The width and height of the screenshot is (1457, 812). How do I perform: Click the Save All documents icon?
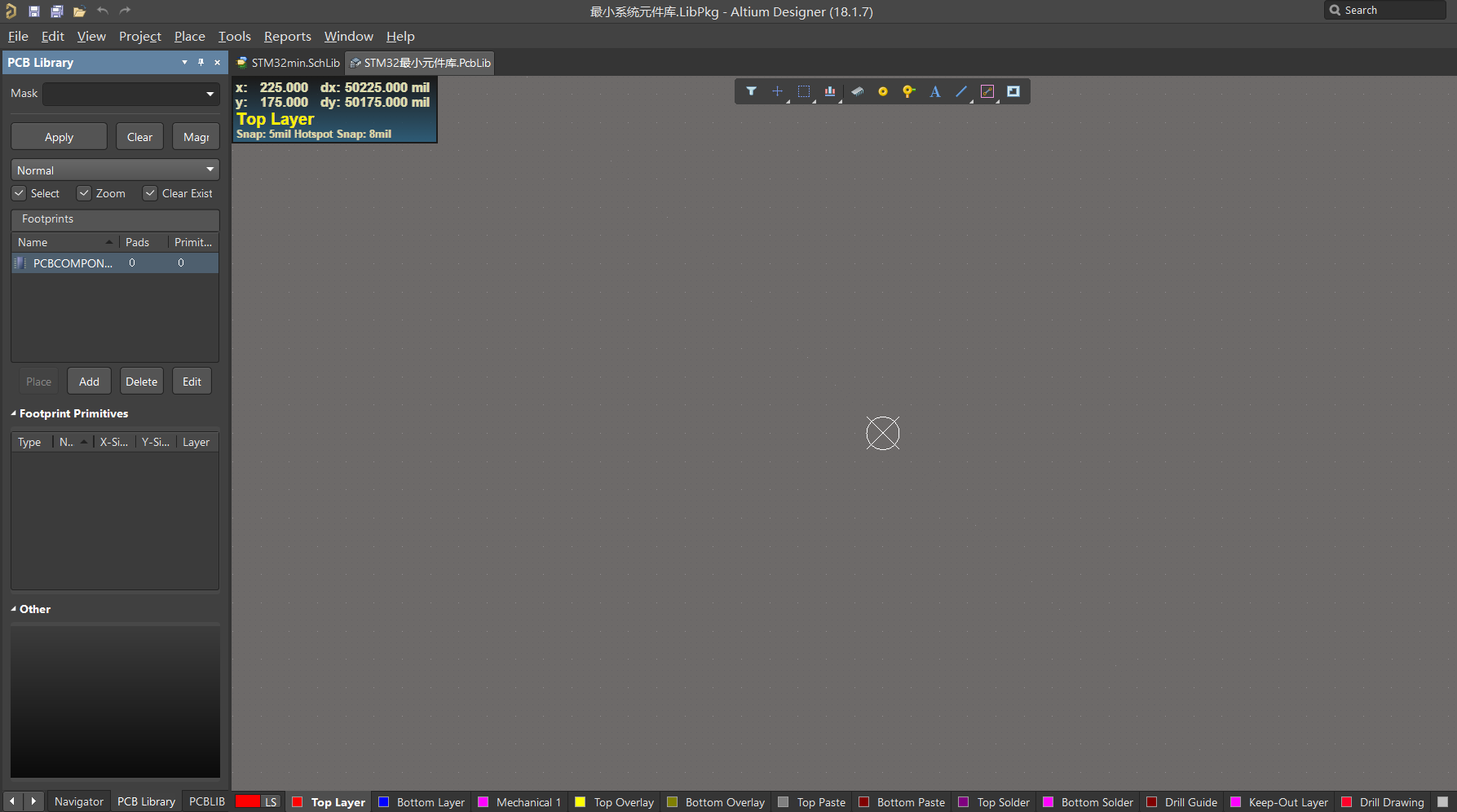click(x=57, y=11)
